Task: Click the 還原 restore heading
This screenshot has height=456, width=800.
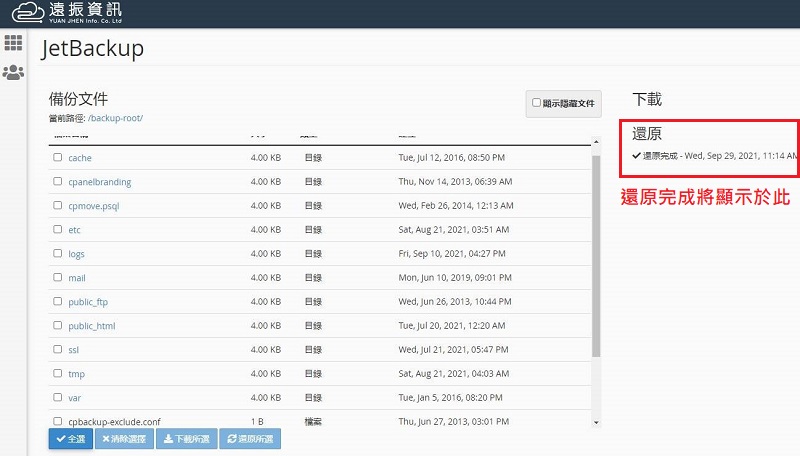Action: click(647, 134)
